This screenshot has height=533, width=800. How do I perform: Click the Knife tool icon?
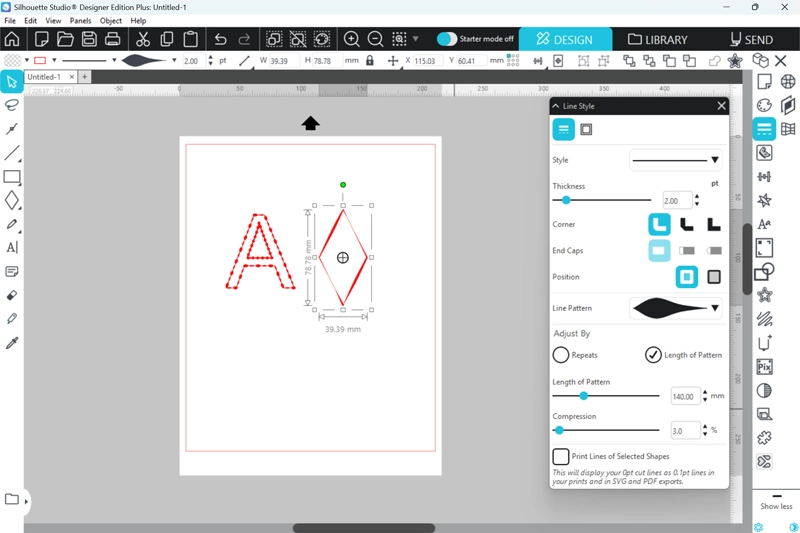[12, 129]
